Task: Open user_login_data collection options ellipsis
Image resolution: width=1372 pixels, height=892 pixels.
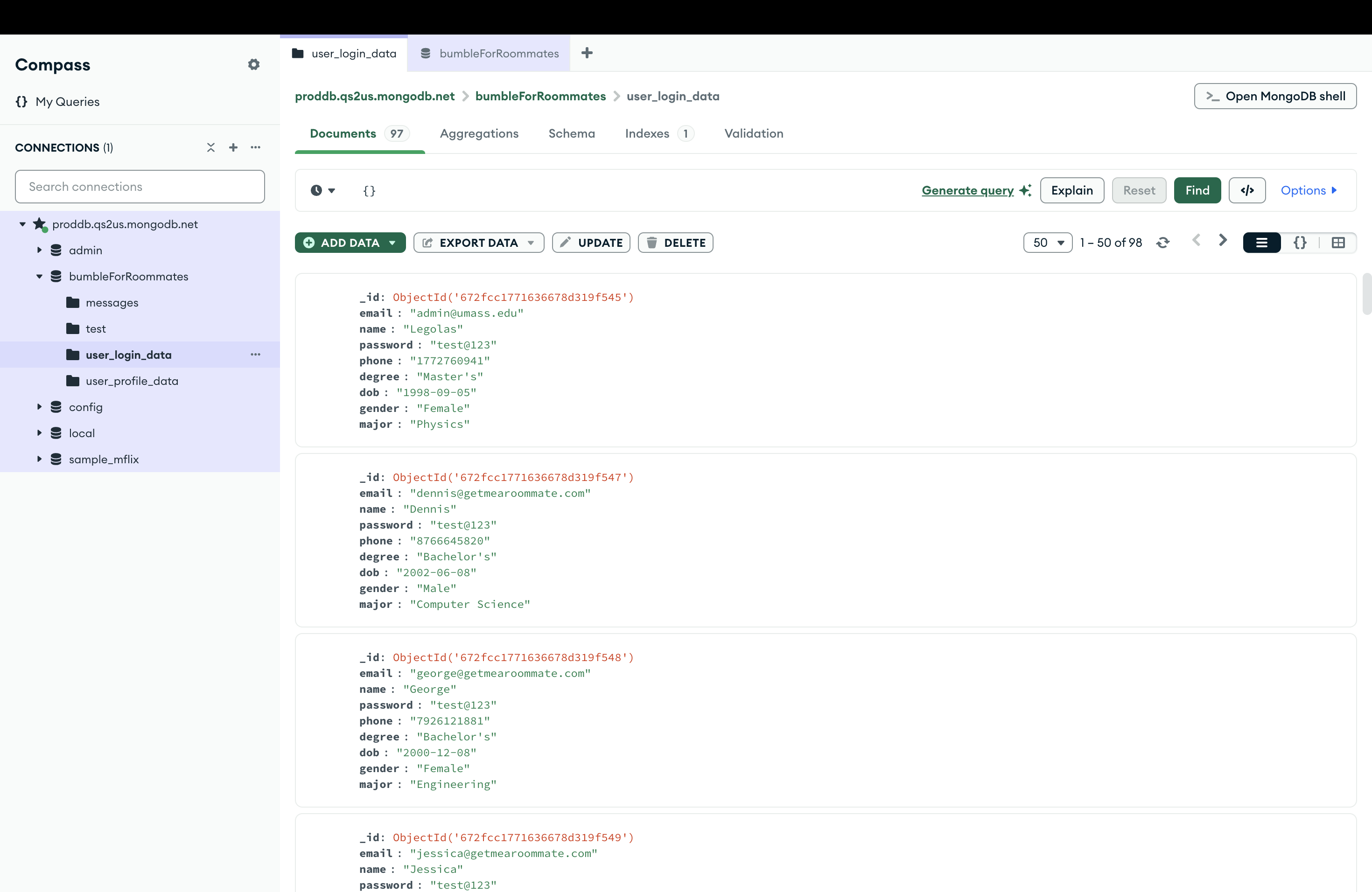Action: [255, 355]
